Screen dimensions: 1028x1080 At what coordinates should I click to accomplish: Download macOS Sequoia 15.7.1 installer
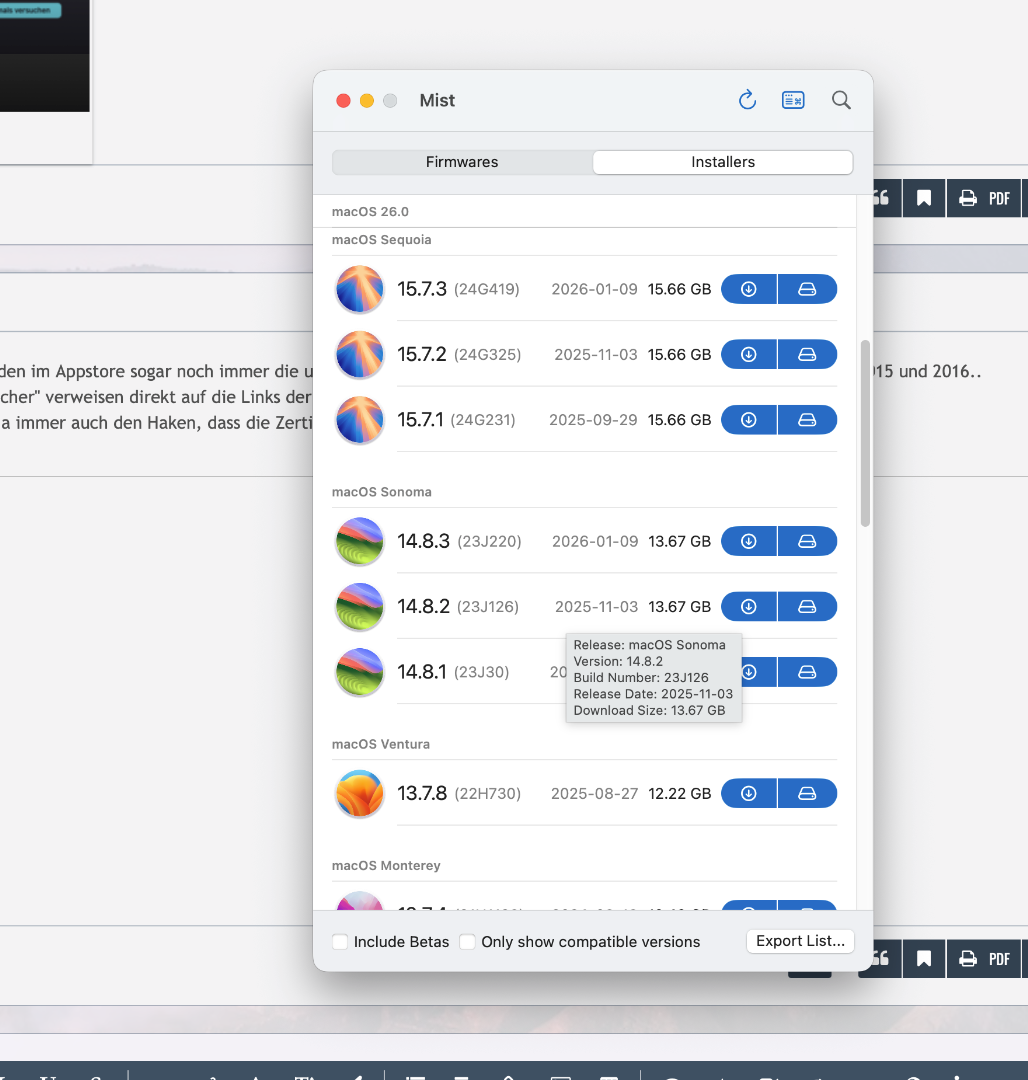click(x=748, y=420)
